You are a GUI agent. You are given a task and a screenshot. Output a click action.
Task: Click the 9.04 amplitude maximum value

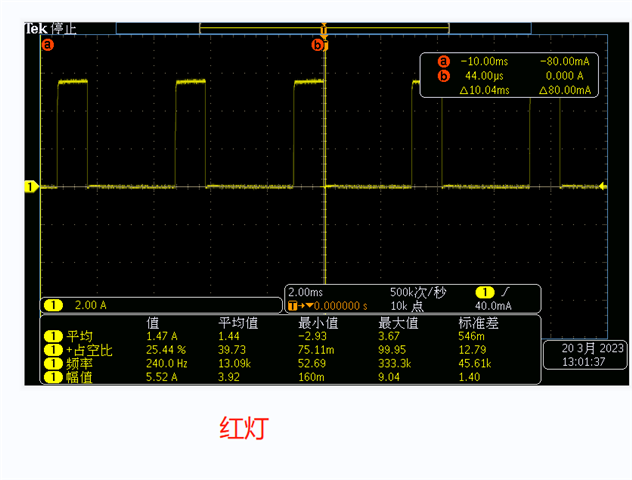click(x=389, y=377)
